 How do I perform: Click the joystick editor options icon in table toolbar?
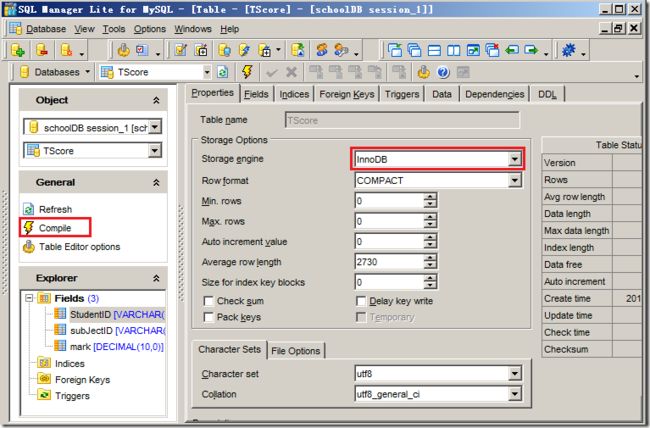click(x=423, y=72)
